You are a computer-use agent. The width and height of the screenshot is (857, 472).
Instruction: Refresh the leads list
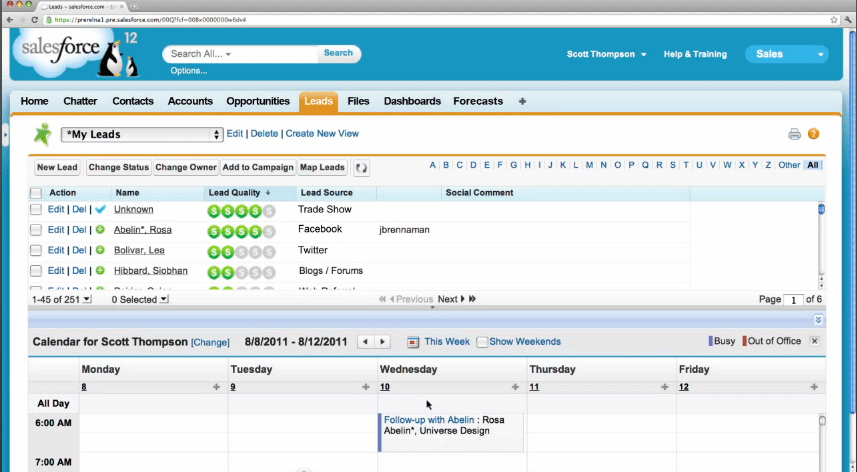(x=361, y=168)
